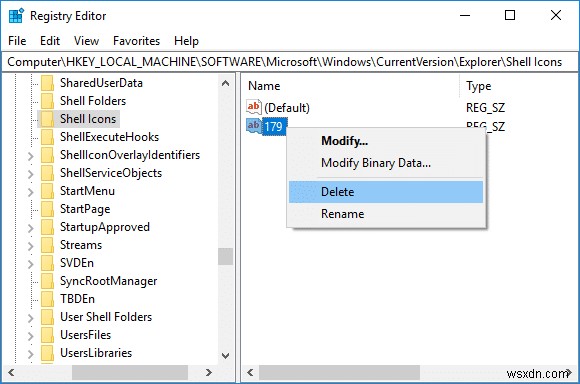Choose Modify... from the context menu
The width and height of the screenshot is (580, 384).
click(386, 141)
